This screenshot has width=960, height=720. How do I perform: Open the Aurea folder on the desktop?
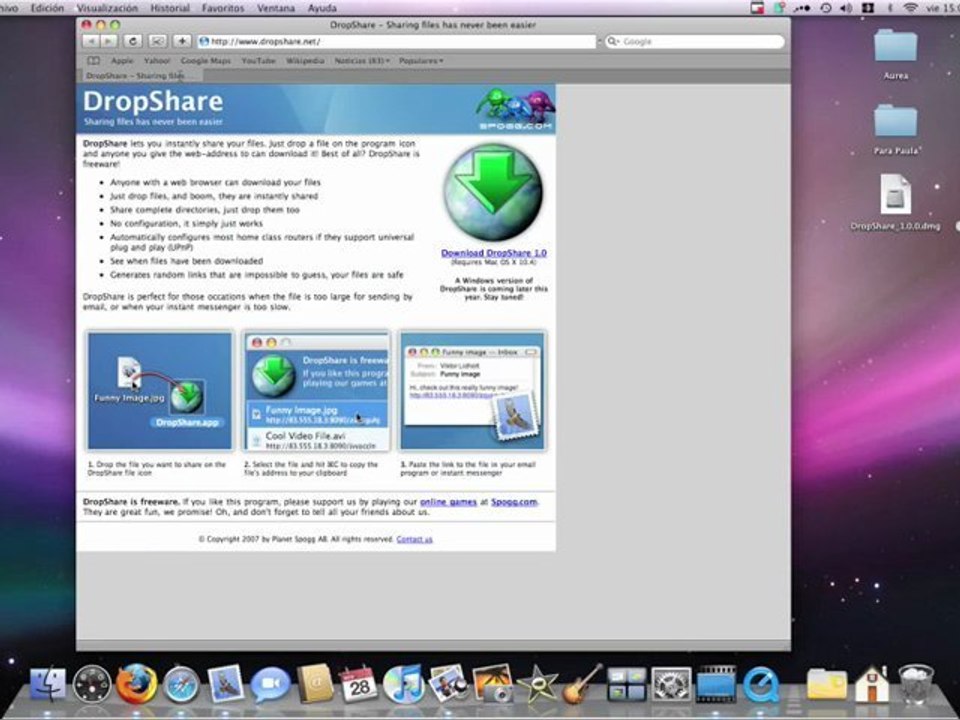895,54
